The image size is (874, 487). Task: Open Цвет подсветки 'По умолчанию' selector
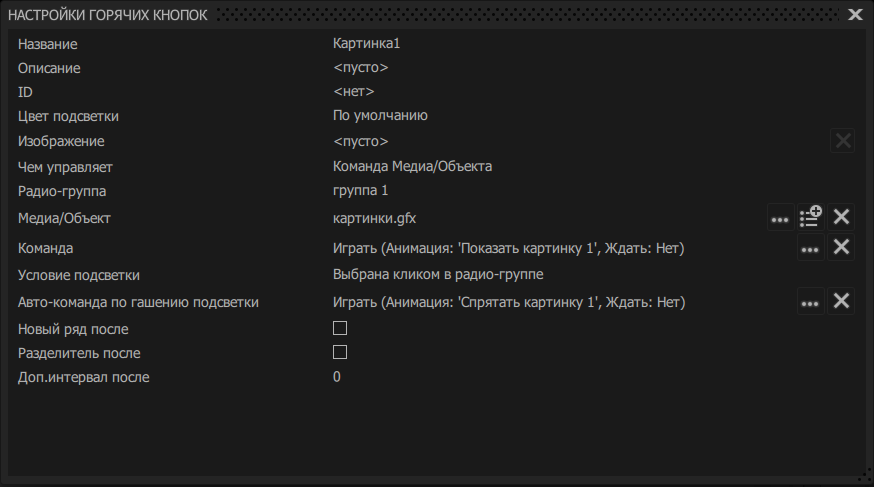point(380,116)
